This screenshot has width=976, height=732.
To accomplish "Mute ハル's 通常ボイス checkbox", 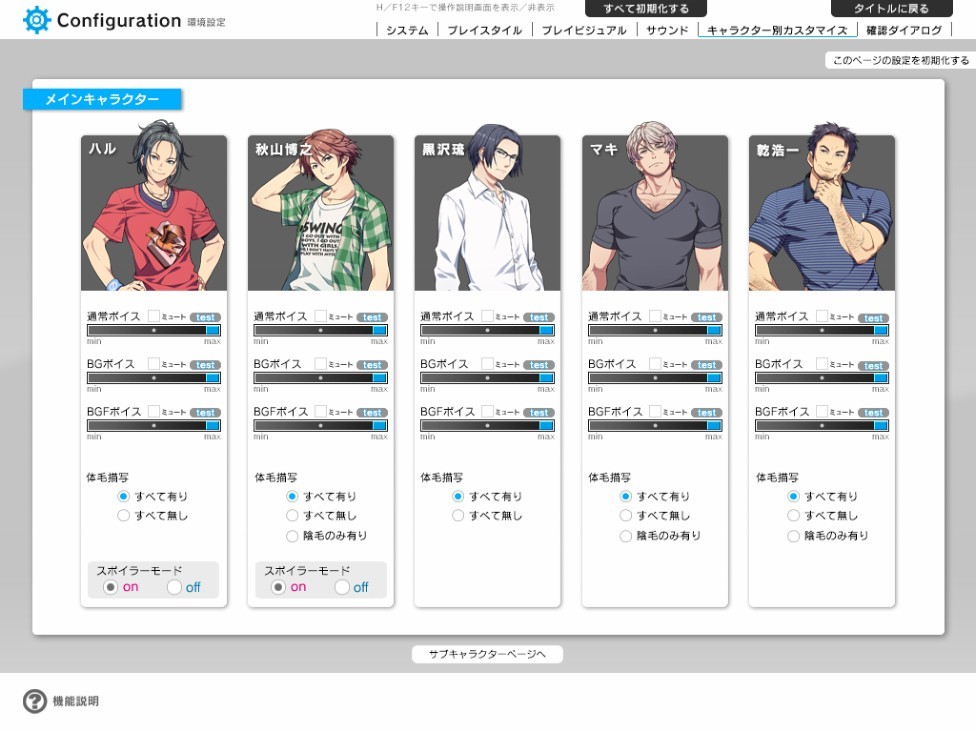I will tap(154, 316).
